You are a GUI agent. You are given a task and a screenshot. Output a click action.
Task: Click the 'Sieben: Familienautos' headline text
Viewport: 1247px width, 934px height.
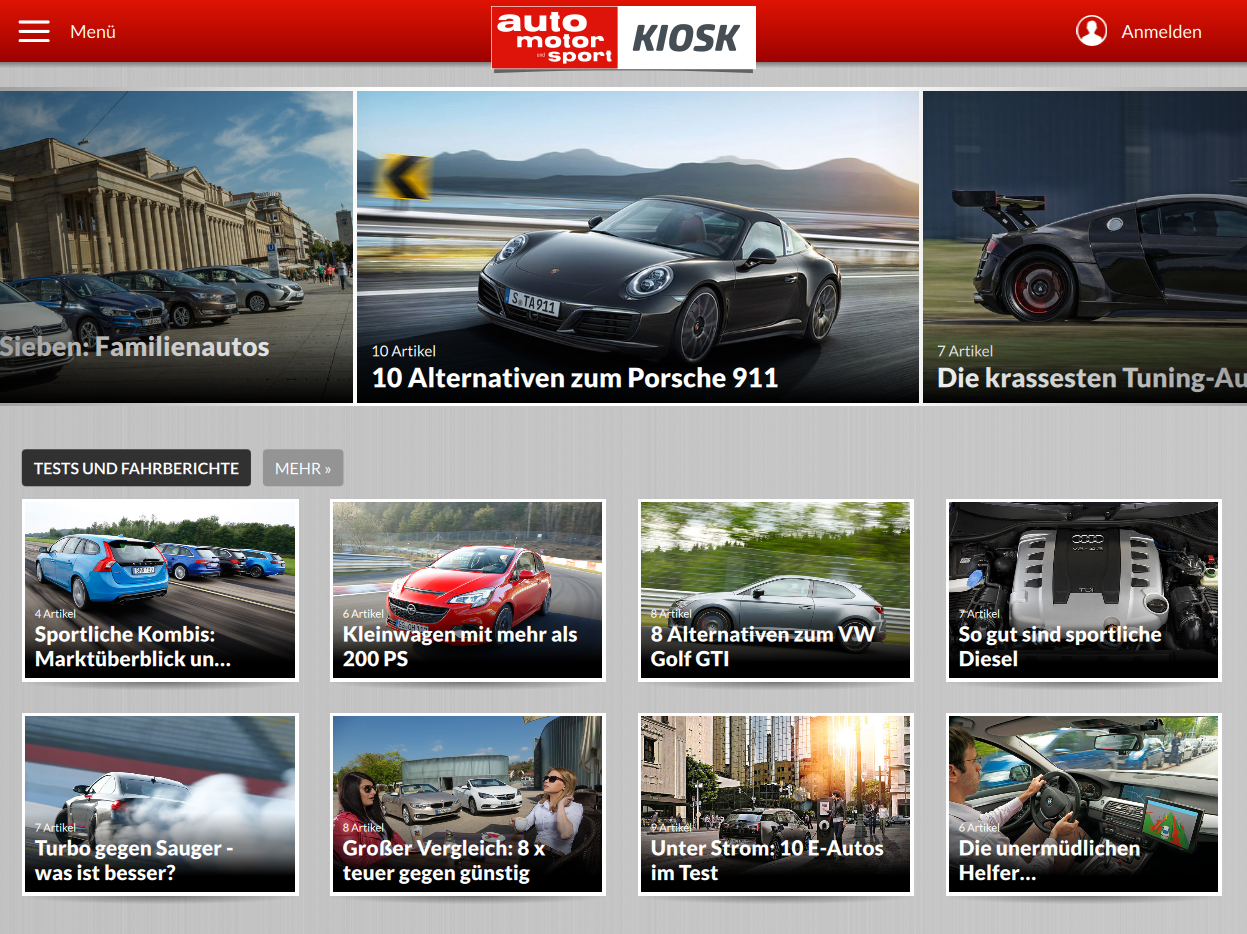tap(135, 347)
